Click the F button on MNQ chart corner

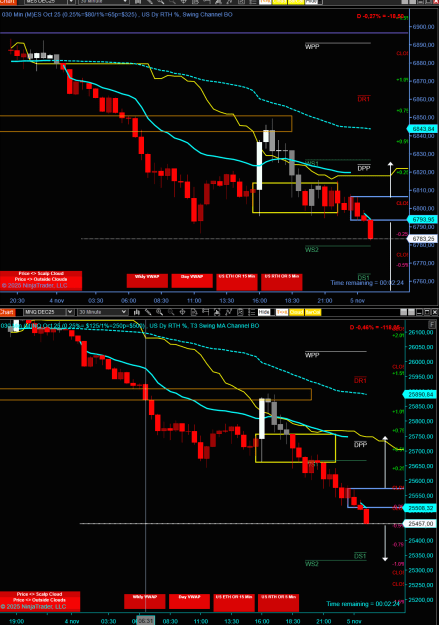[x=432, y=325]
